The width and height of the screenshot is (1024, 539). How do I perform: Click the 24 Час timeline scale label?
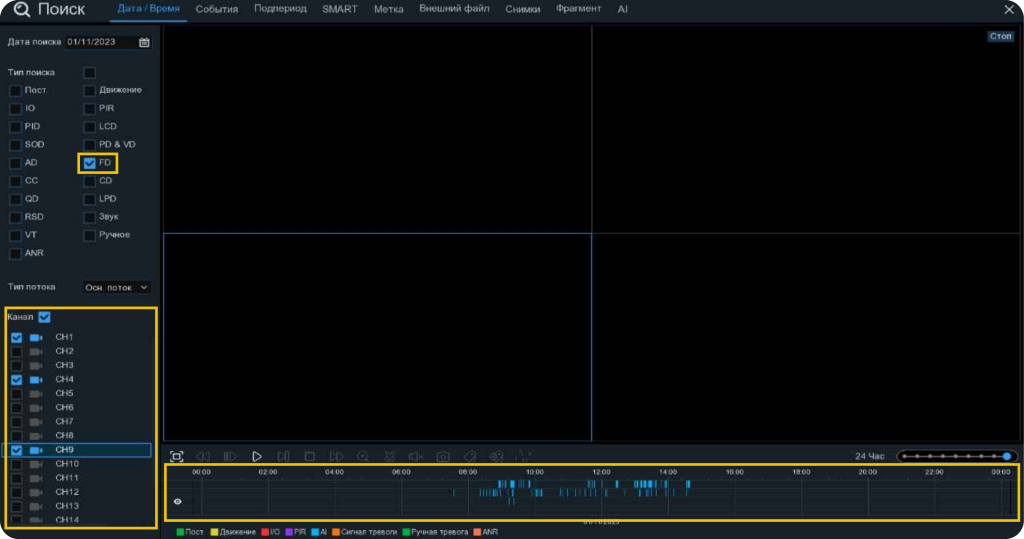(x=869, y=456)
